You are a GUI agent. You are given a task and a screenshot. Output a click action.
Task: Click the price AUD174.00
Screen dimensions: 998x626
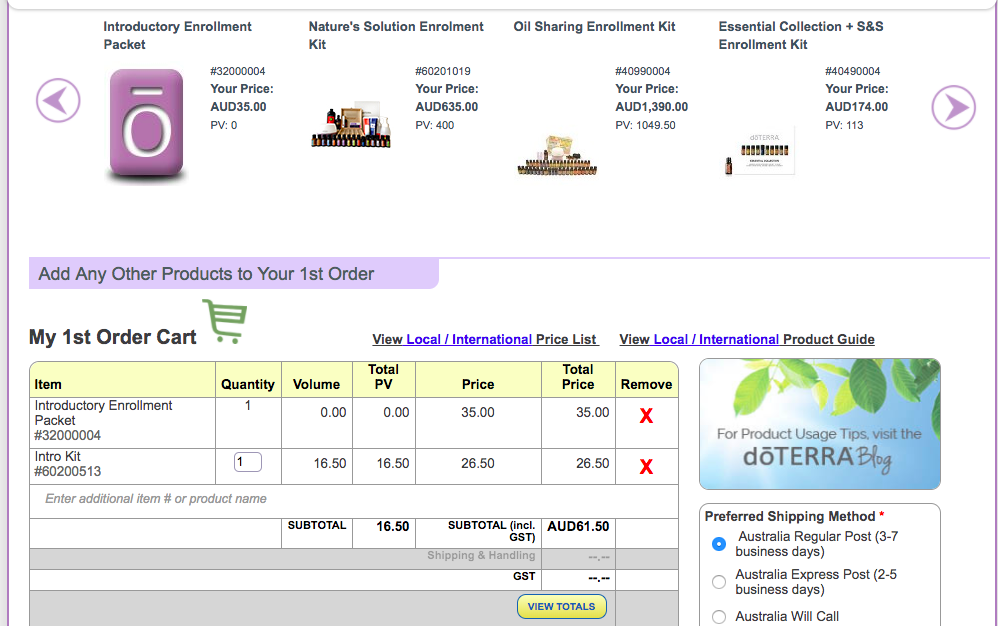pos(857,107)
